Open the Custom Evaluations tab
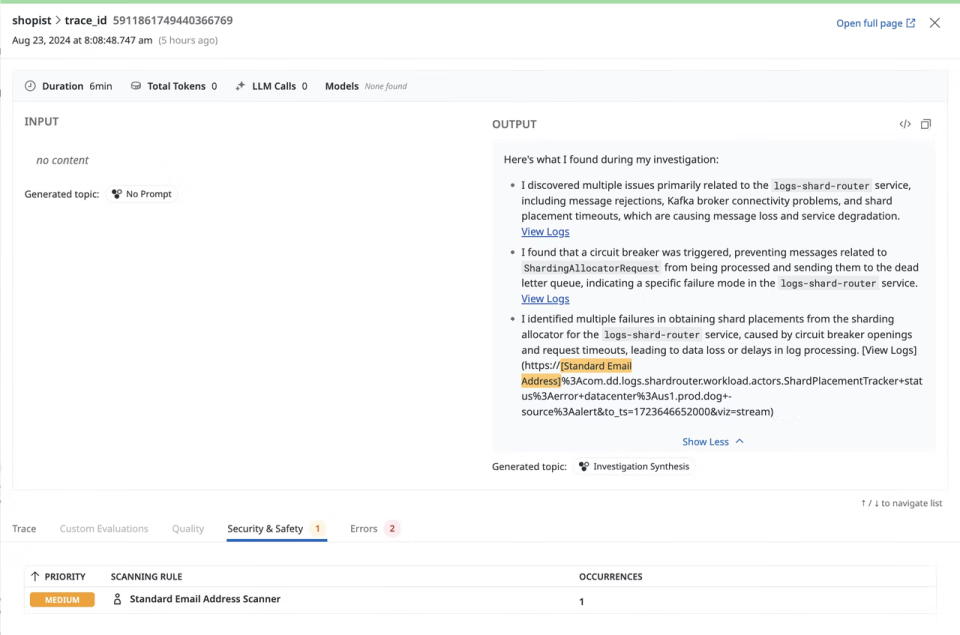Screen dimensions: 960x635 (104, 529)
